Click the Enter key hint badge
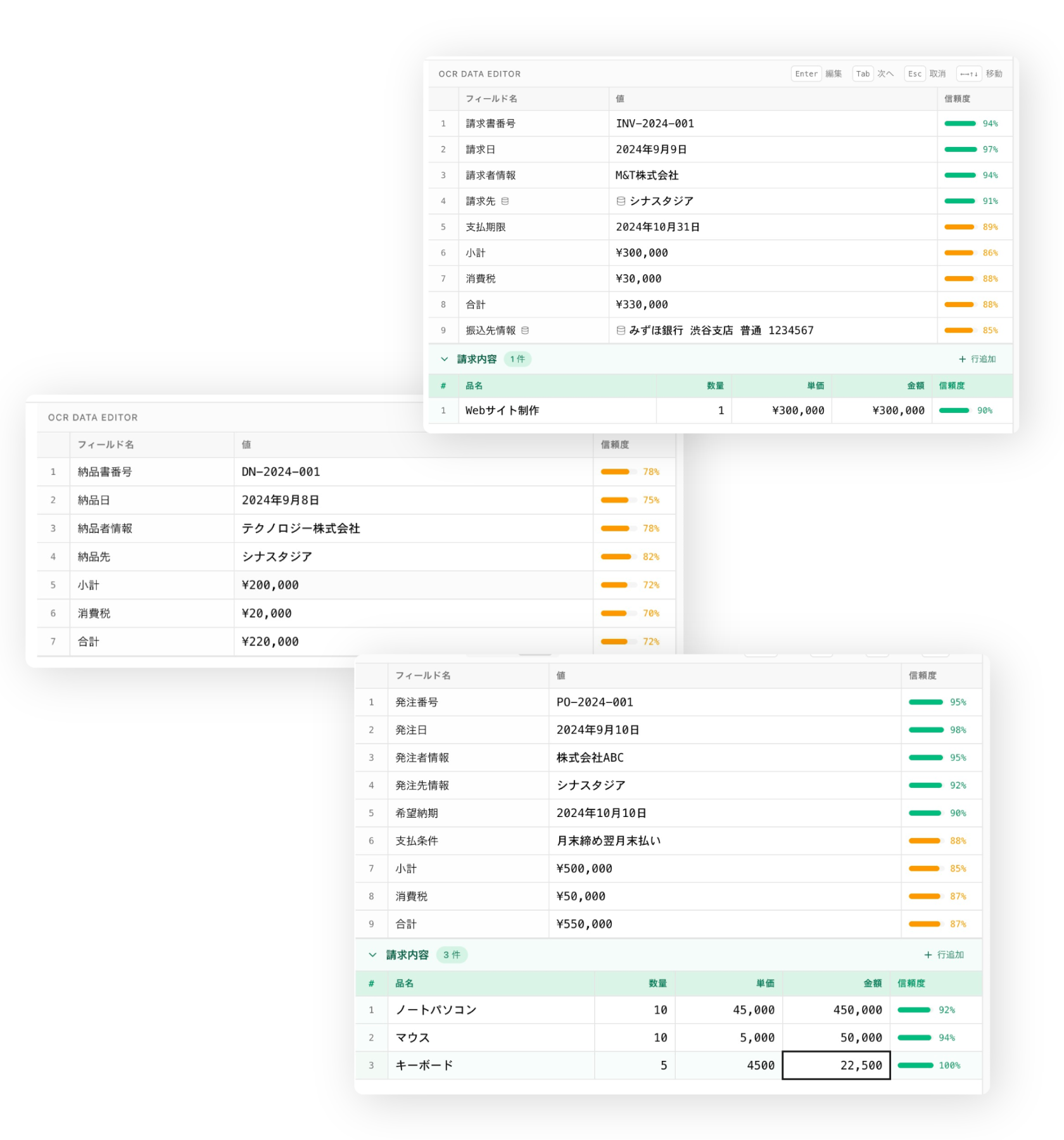The width and height of the screenshot is (1064, 1140). coord(806,74)
